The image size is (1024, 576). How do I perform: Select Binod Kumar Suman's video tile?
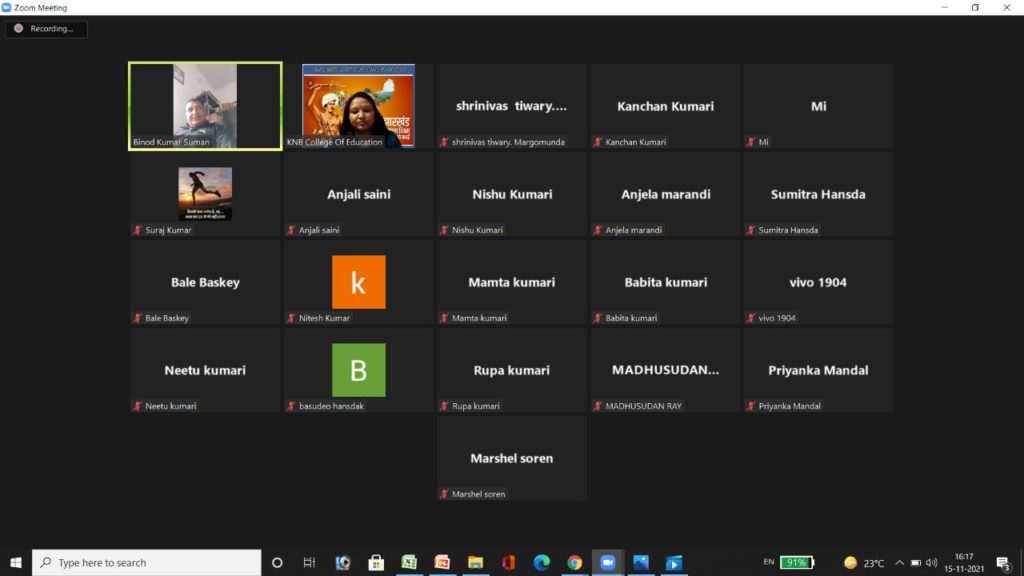(x=205, y=105)
